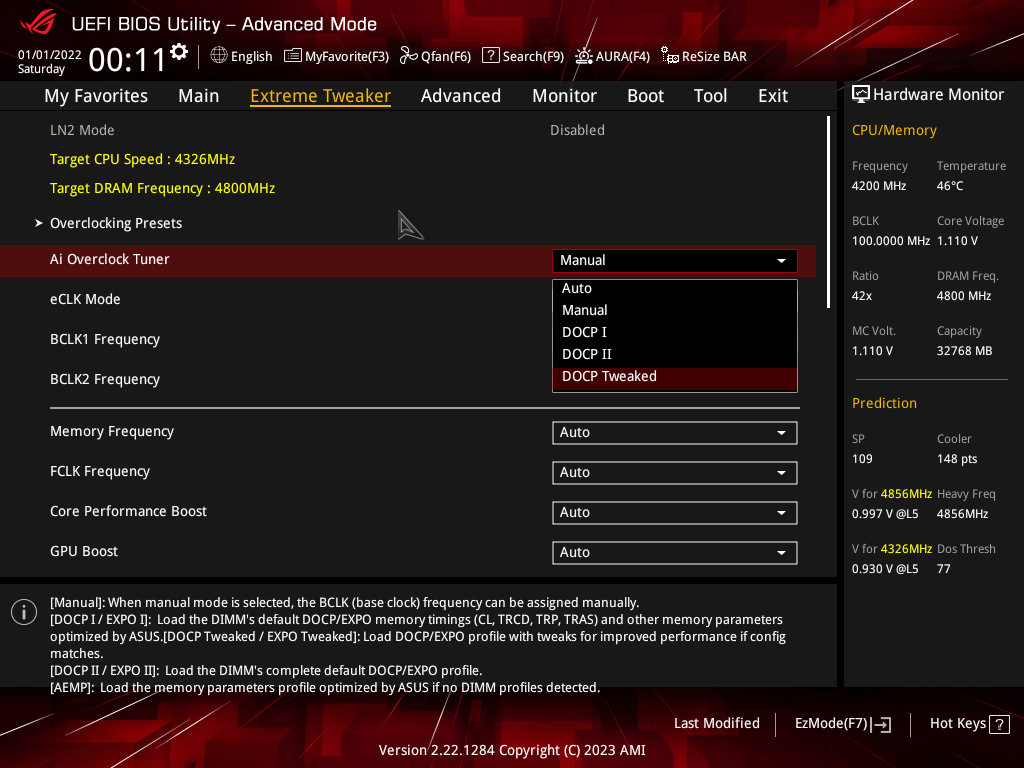The height and width of the screenshot is (768, 1024).
Task: Click the EzMode exit arrow icon
Action: (881, 724)
